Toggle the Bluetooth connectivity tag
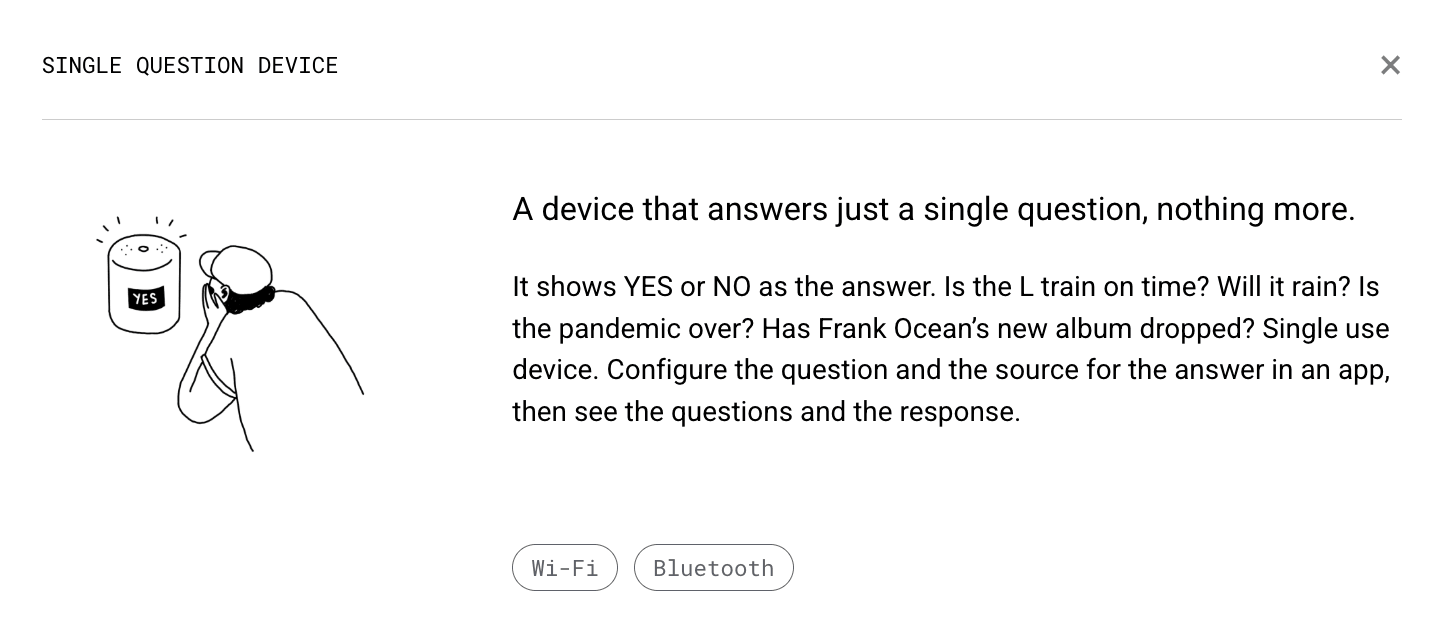The height and width of the screenshot is (634, 1450). tap(713, 567)
